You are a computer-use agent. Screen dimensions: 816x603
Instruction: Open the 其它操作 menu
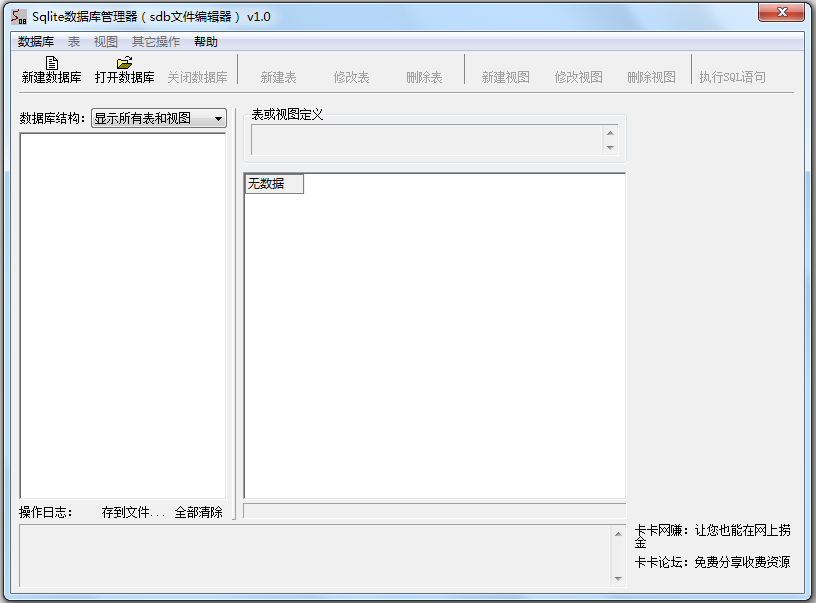coord(156,42)
